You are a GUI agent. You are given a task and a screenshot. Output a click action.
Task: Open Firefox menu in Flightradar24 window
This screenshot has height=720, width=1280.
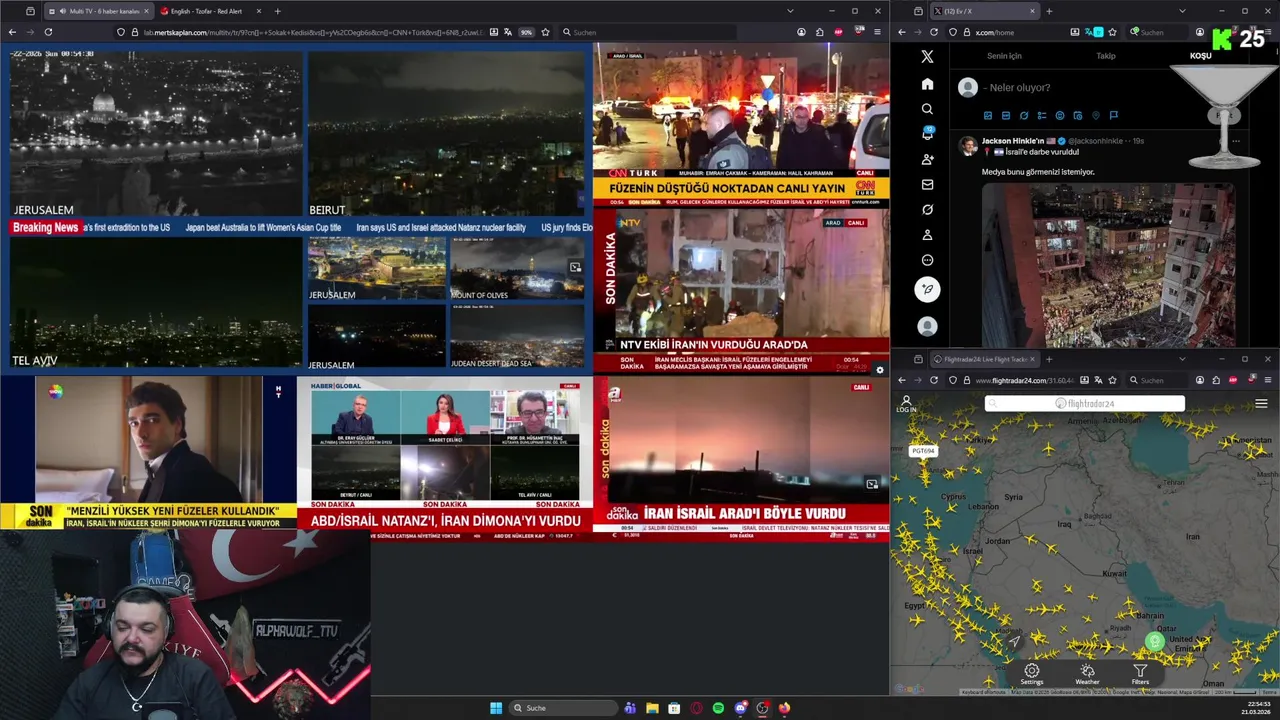(1269, 380)
